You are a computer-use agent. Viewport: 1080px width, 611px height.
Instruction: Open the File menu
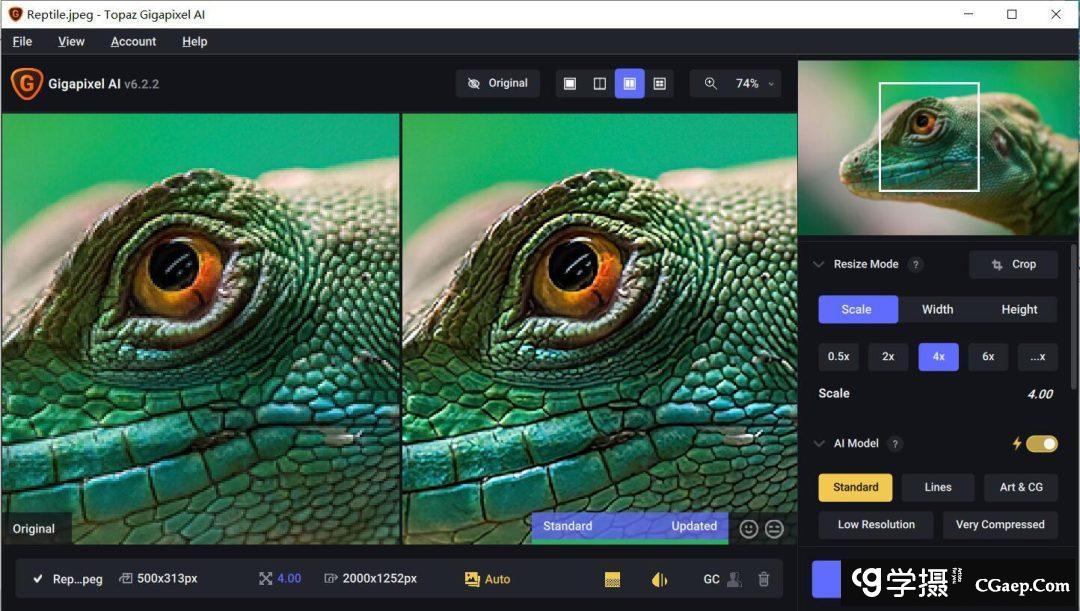[22, 42]
